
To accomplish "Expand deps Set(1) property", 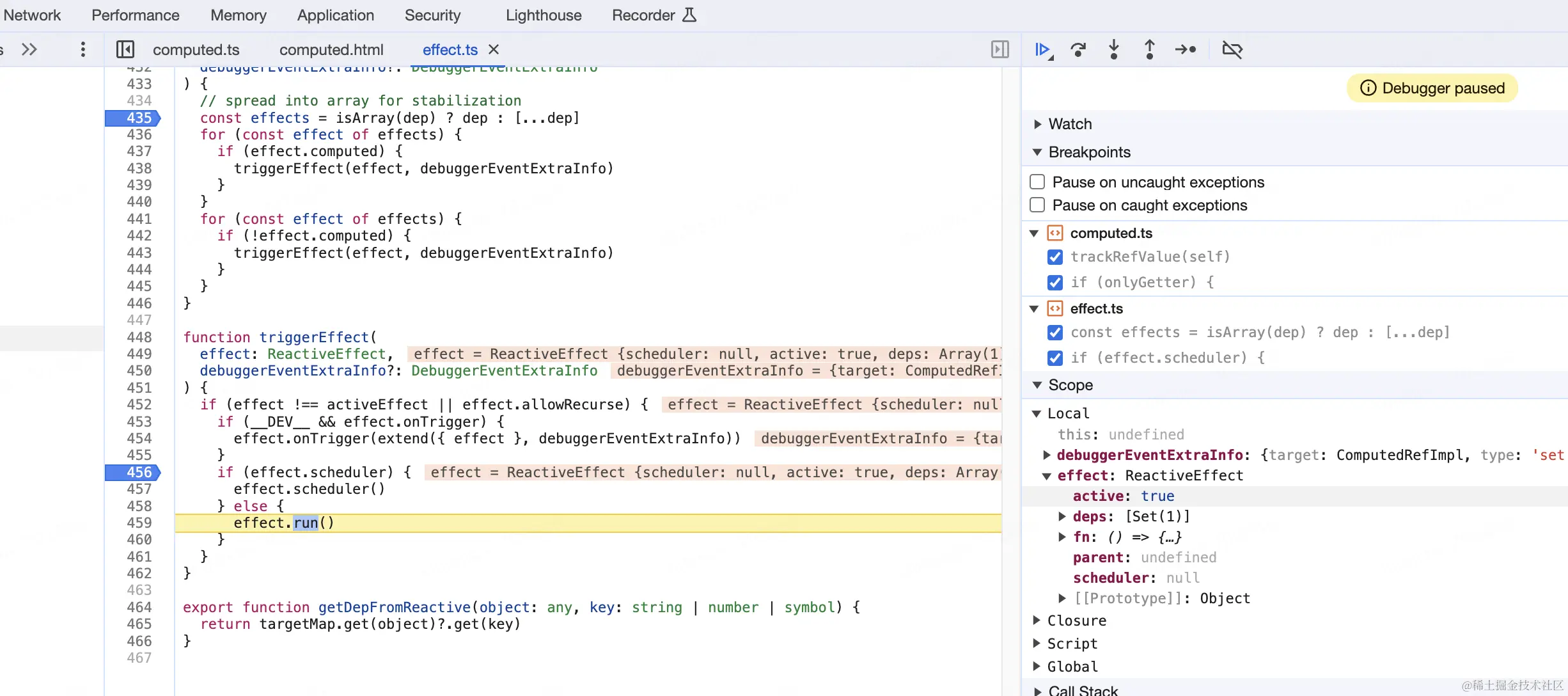I will tap(1062, 516).
